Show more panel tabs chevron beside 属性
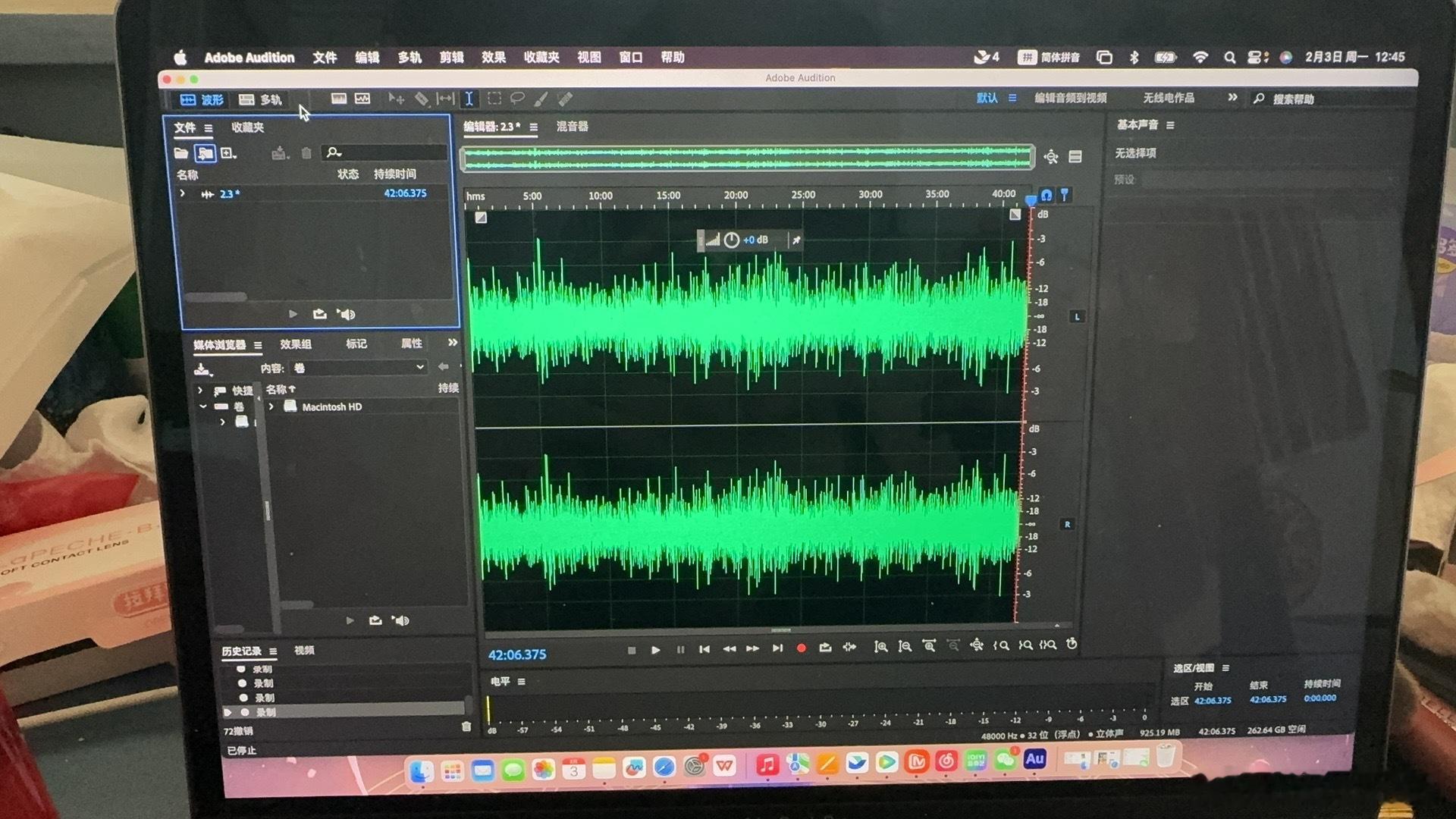The height and width of the screenshot is (819, 1456). click(x=453, y=343)
